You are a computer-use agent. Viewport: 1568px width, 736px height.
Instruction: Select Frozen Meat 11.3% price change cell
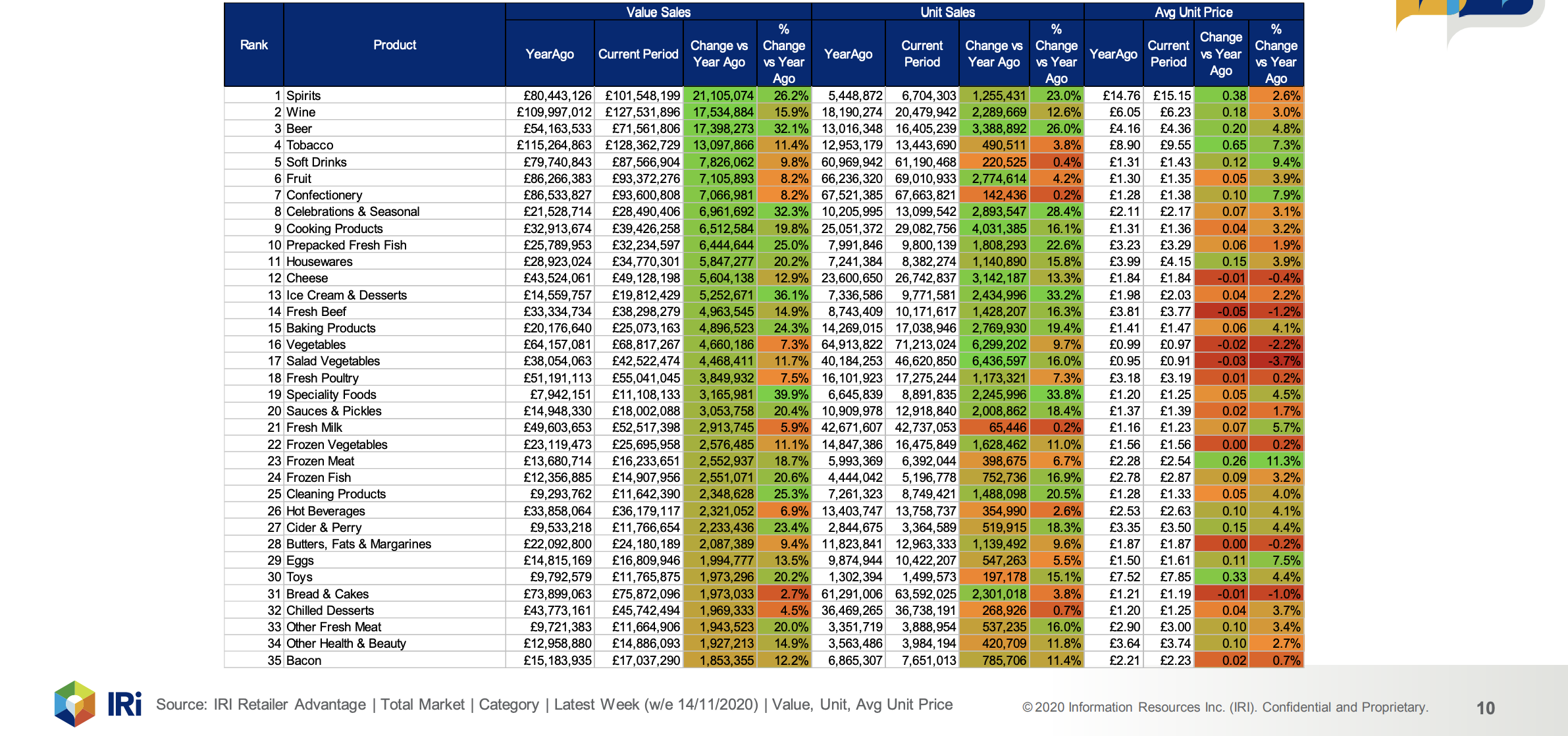[1276, 461]
